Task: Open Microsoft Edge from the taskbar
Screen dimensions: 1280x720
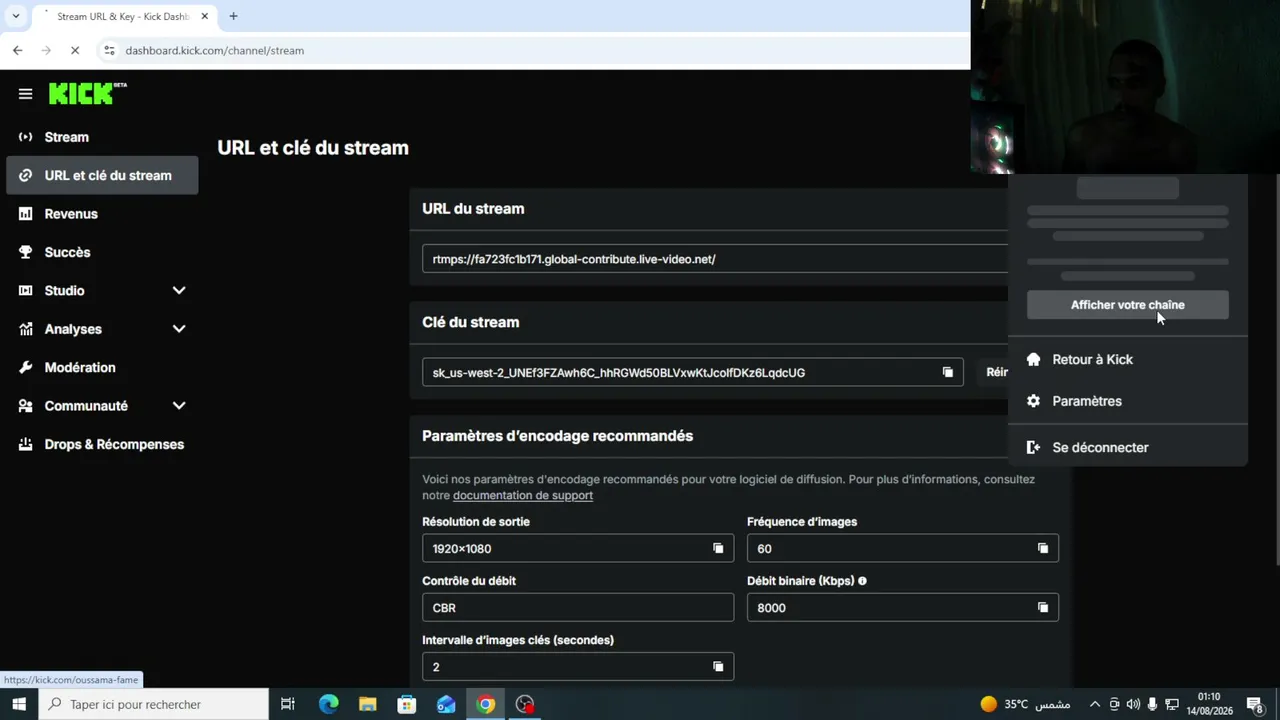Action: click(x=328, y=704)
